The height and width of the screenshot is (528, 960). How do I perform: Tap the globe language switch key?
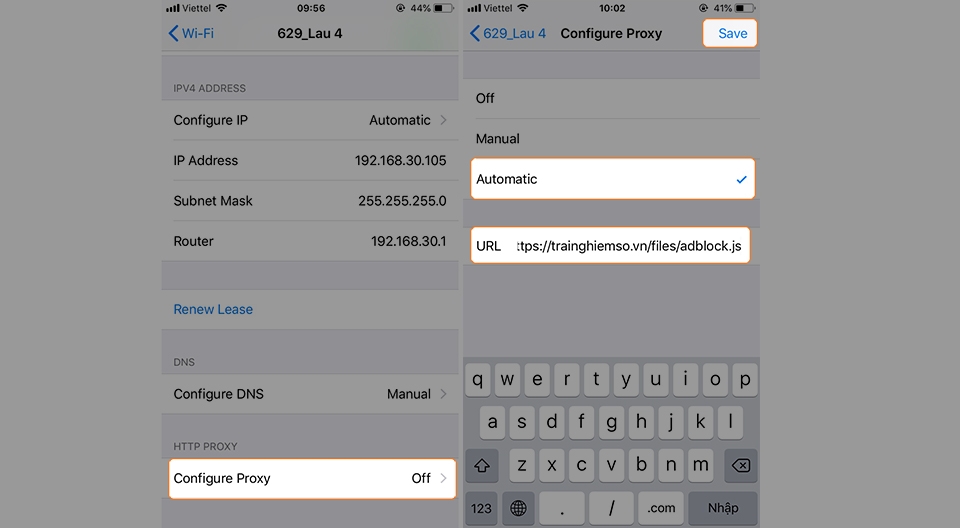click(x=518, y=508)
